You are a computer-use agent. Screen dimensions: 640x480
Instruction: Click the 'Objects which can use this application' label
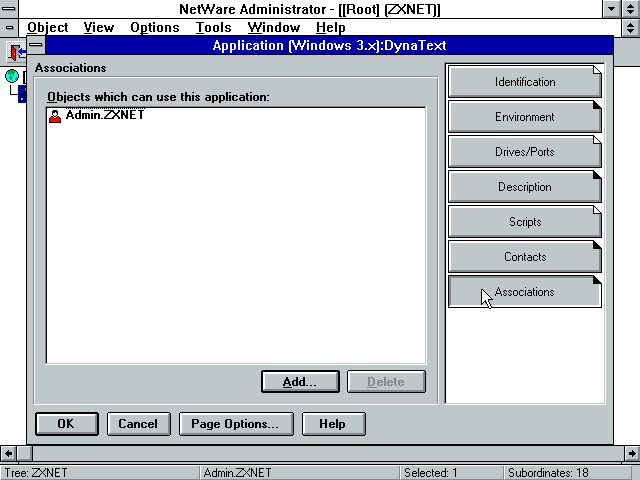point(158,97)
